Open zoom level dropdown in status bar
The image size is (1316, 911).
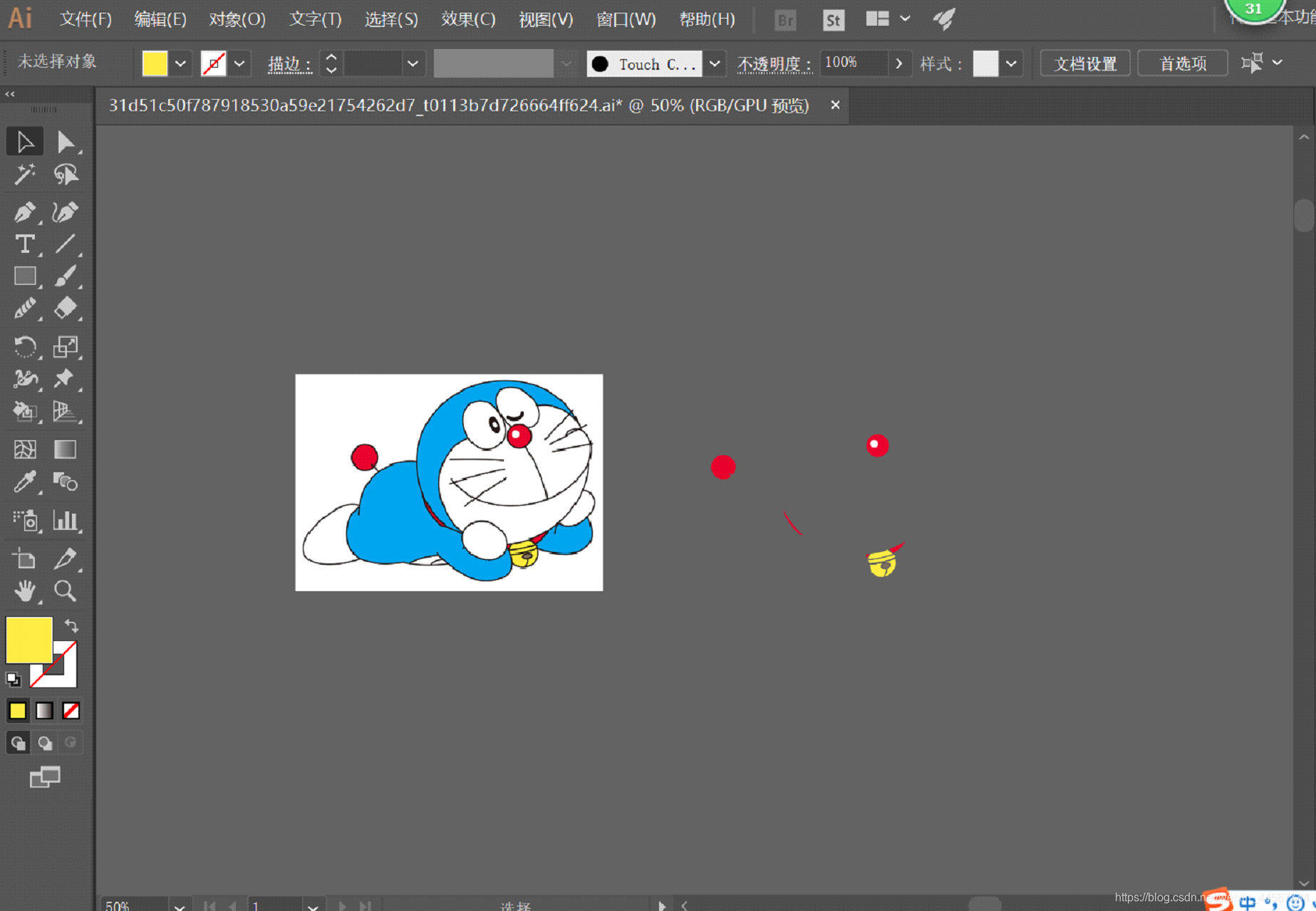[180, 905]
